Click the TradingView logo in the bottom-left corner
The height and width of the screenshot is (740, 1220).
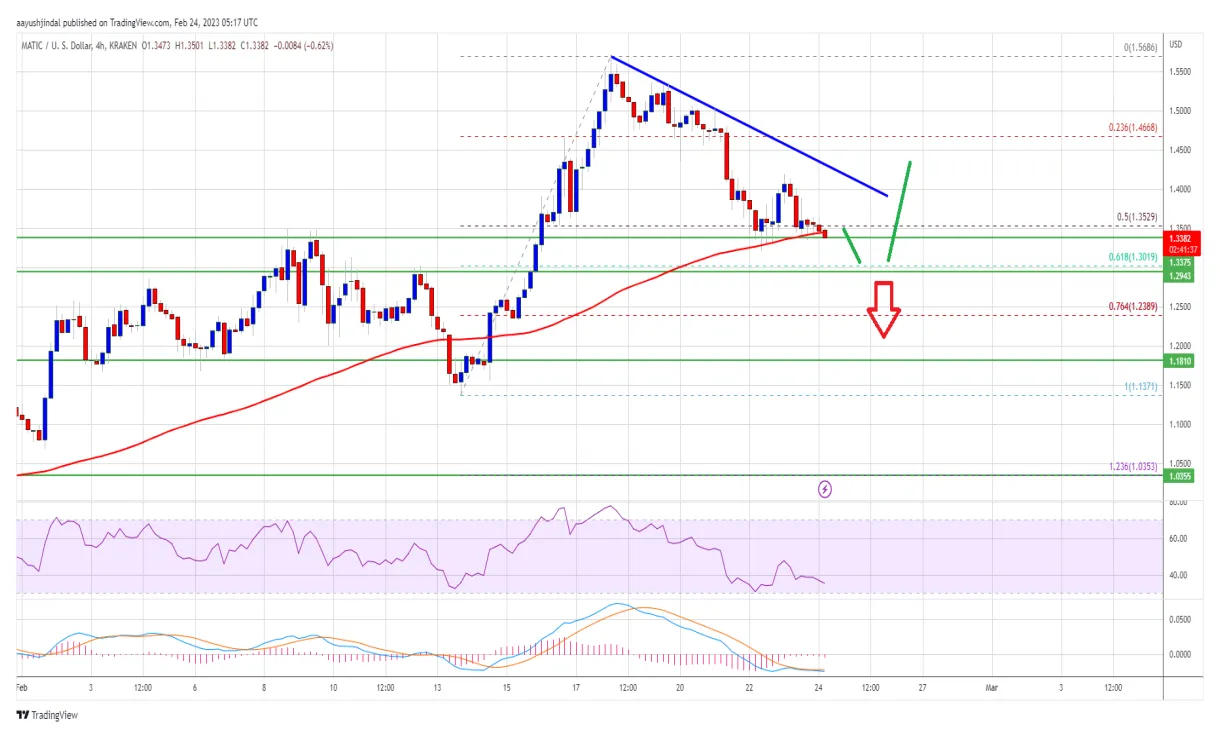(x=45, y=715)
